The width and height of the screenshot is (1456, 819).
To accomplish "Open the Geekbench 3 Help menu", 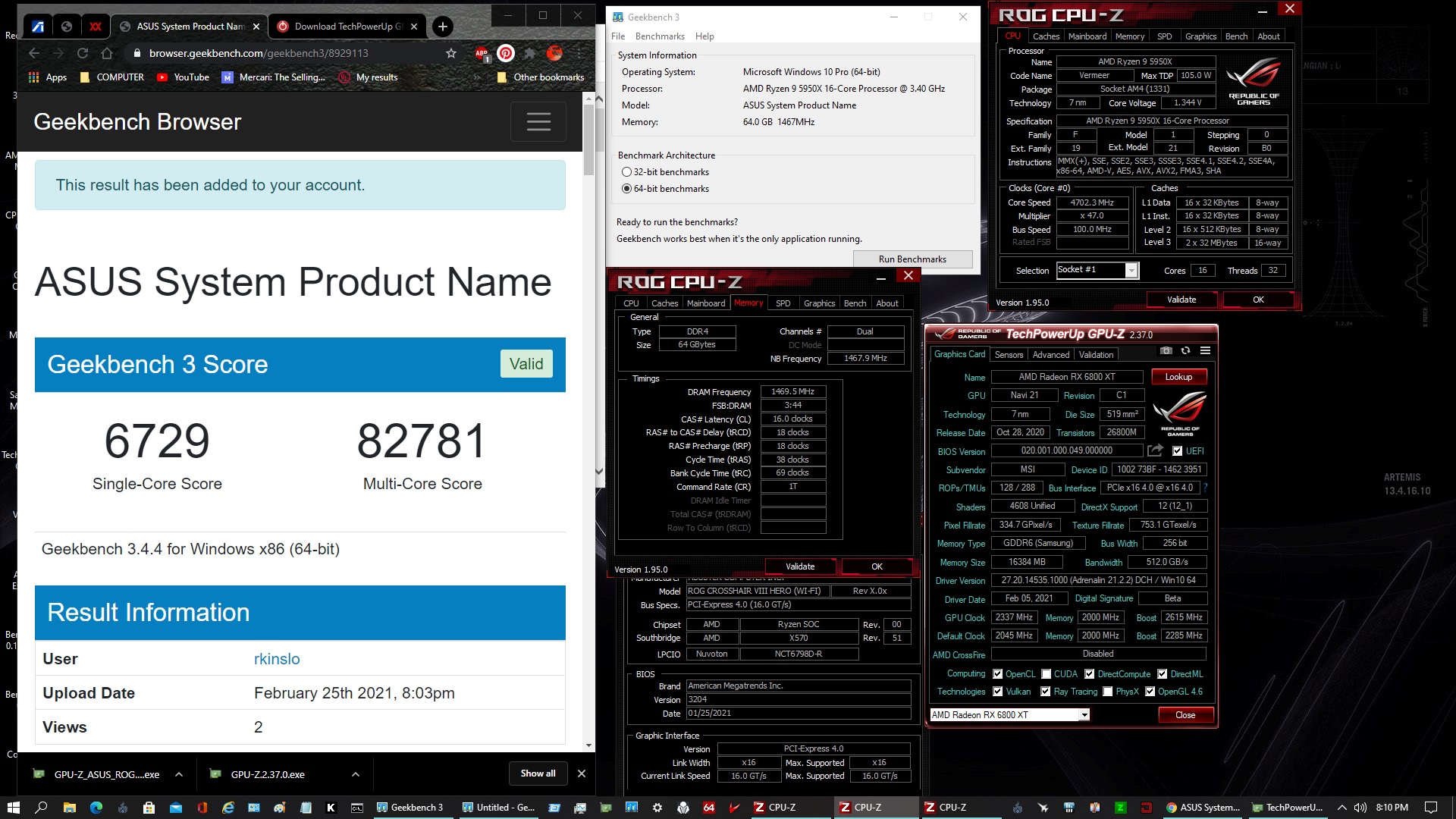I will click(x=704, y=36).
